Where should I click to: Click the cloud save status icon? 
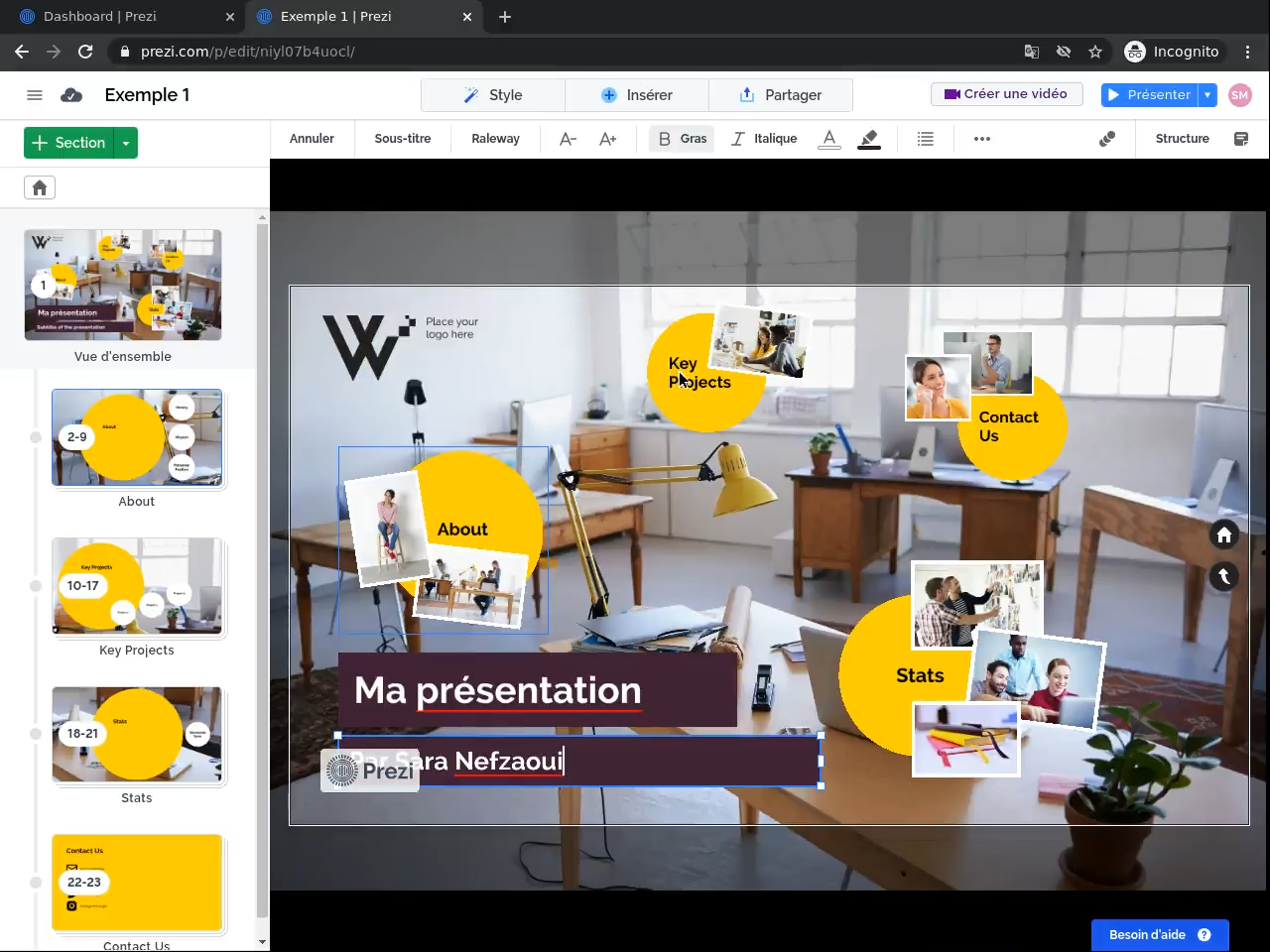(x=71, y=95)
